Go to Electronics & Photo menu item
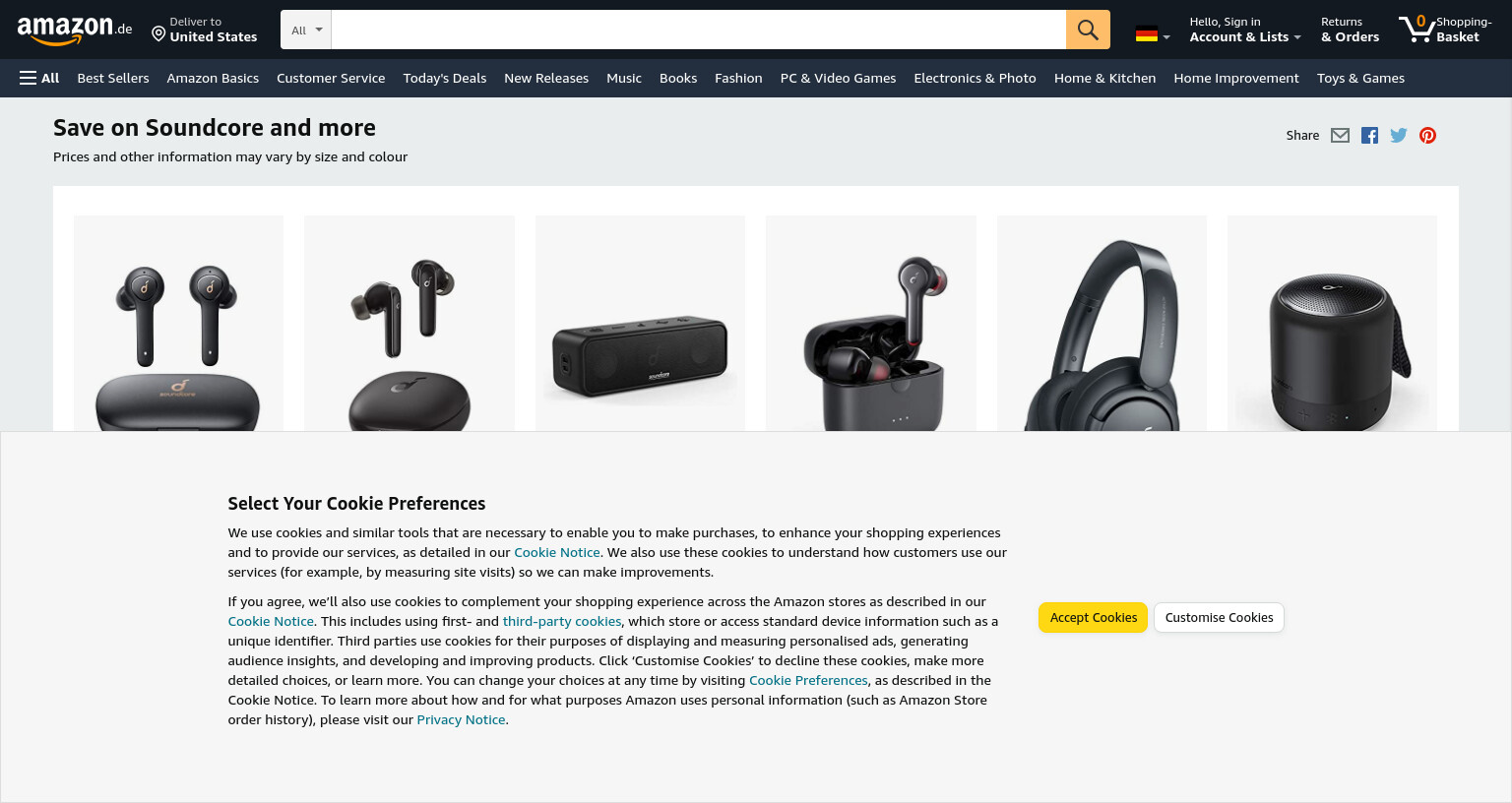1512x803 pixels. coord(975,78)
